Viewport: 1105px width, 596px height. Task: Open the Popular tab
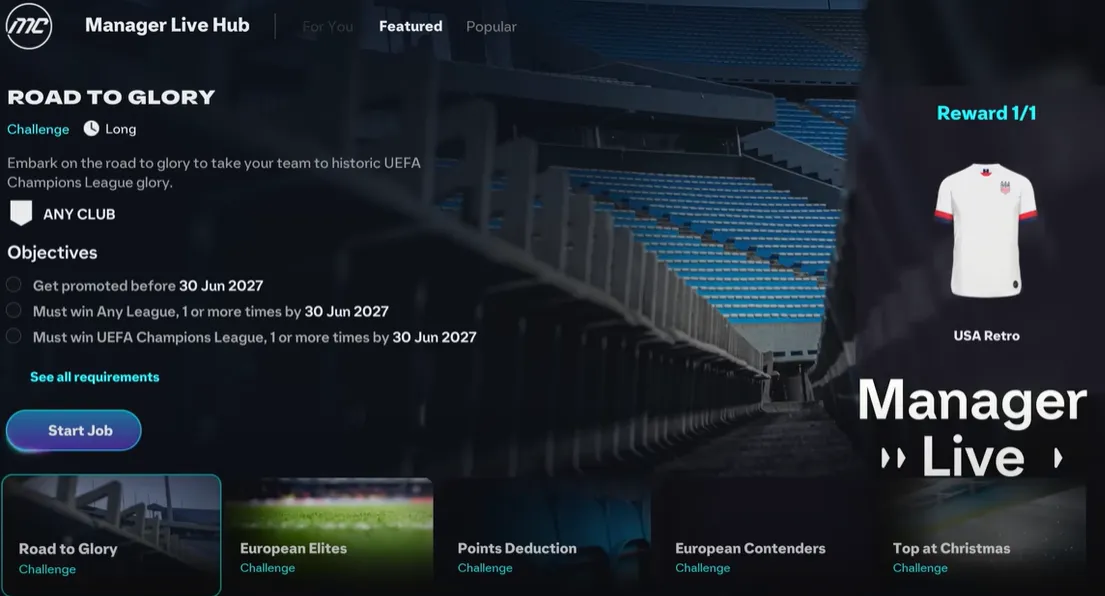pos(491,27)
